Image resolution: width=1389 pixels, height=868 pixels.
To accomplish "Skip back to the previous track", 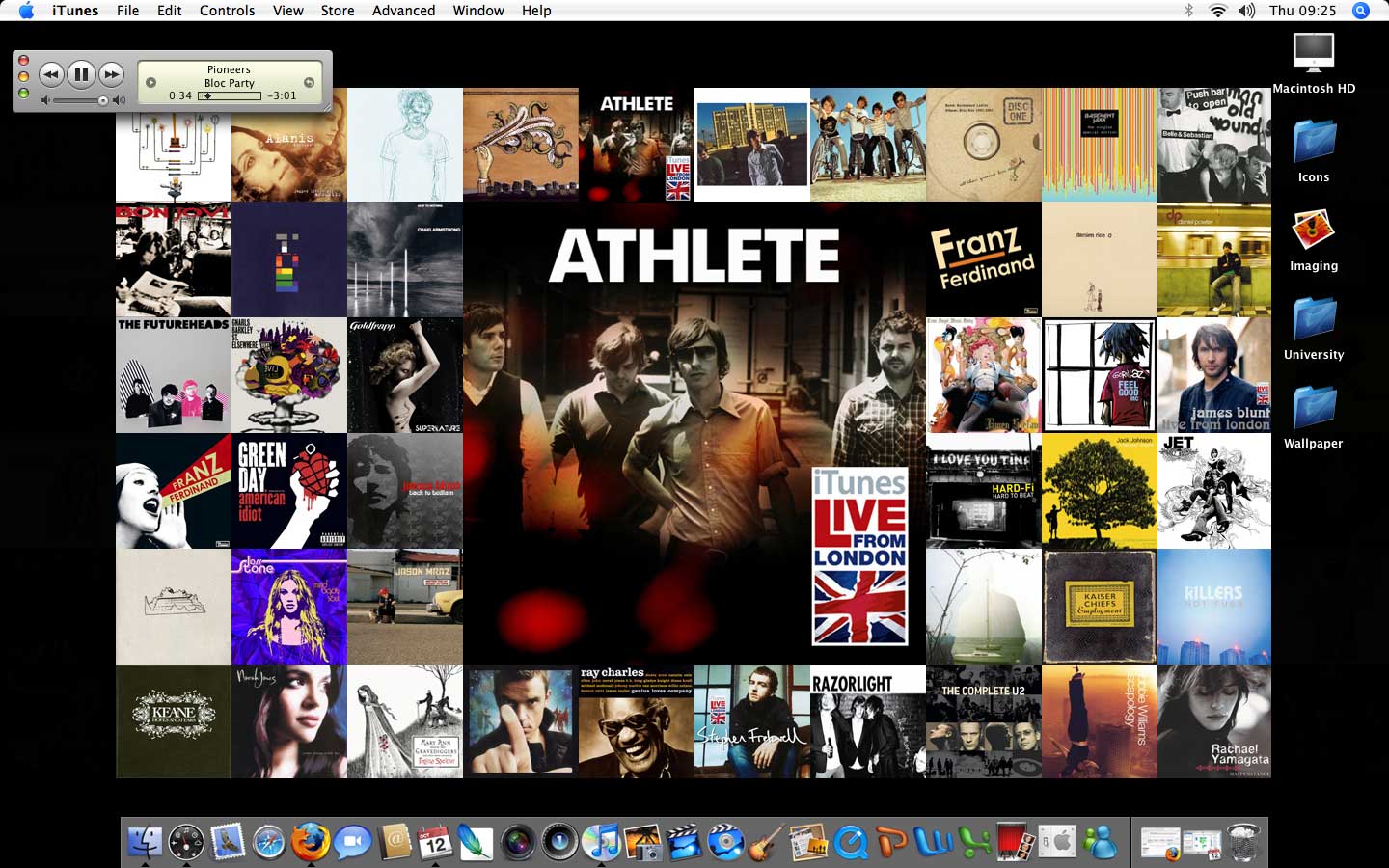I will [51, 74].
